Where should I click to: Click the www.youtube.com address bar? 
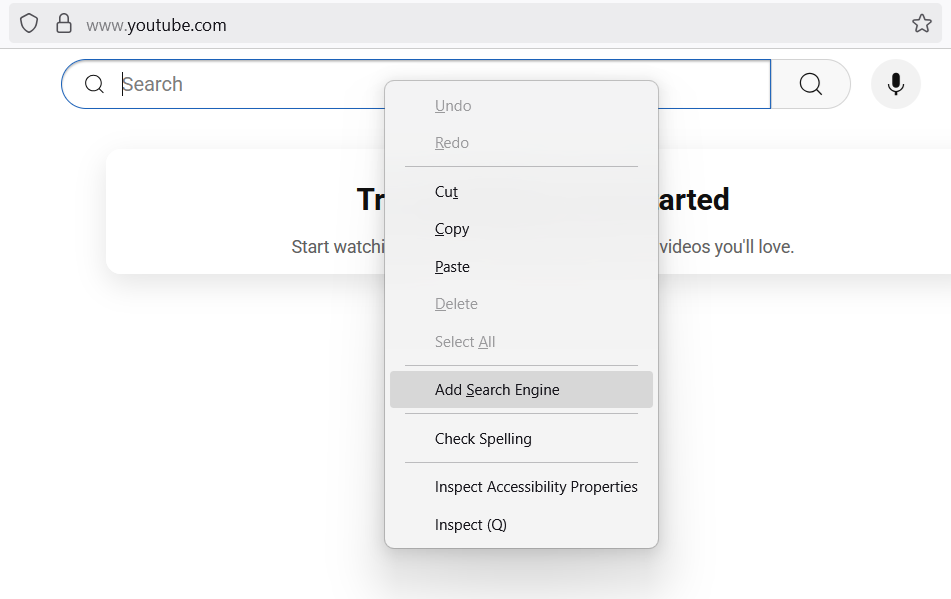click(x=156, y=25)
